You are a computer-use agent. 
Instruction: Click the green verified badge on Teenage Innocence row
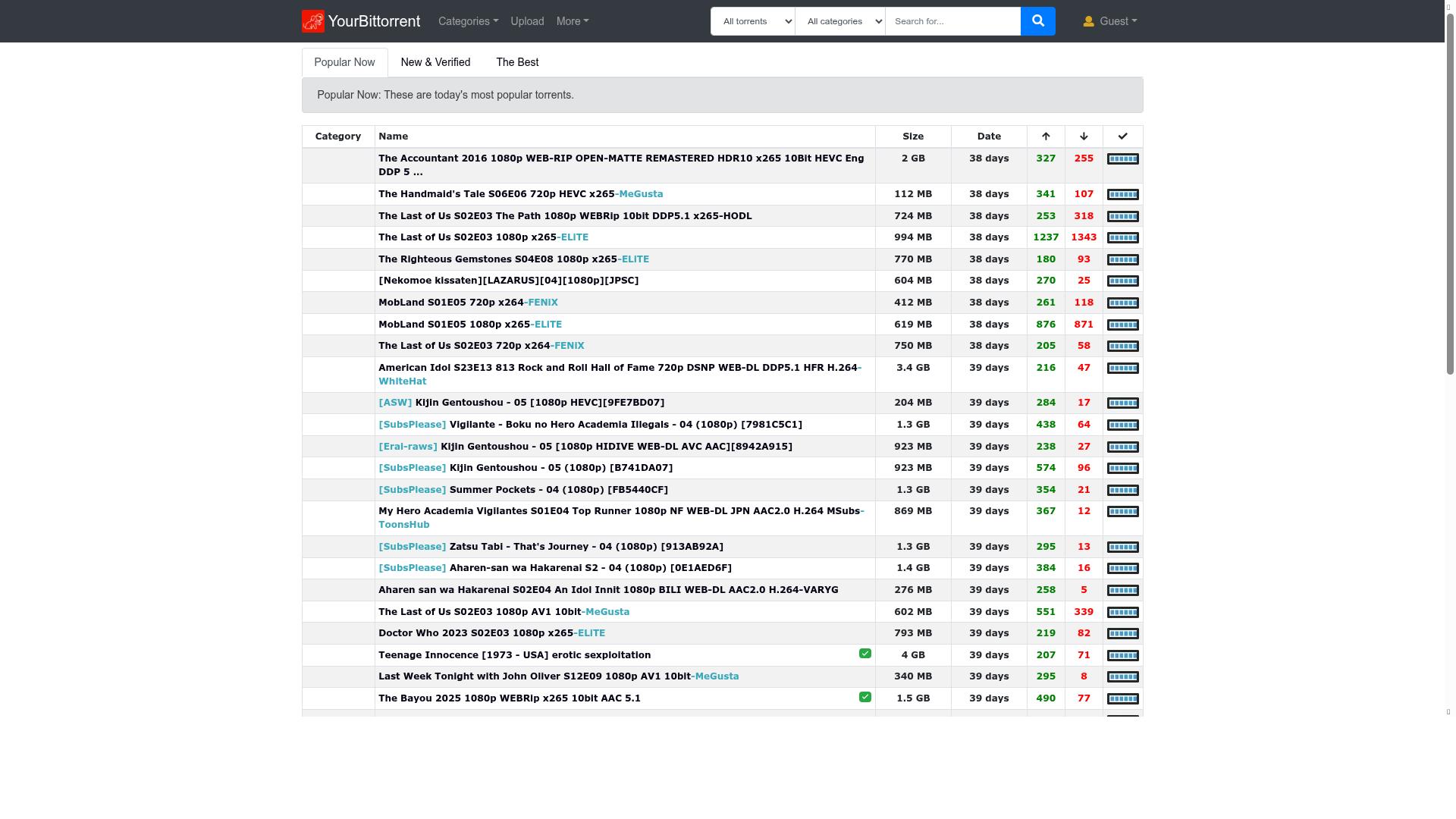click(864, 653)
